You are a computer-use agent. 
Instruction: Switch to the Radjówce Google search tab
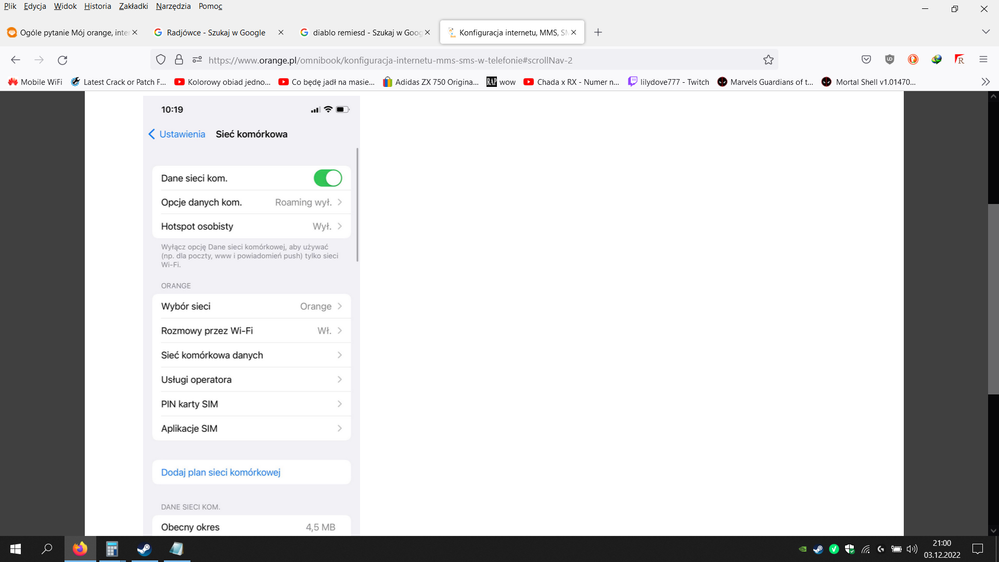click(x=215, y=32)
